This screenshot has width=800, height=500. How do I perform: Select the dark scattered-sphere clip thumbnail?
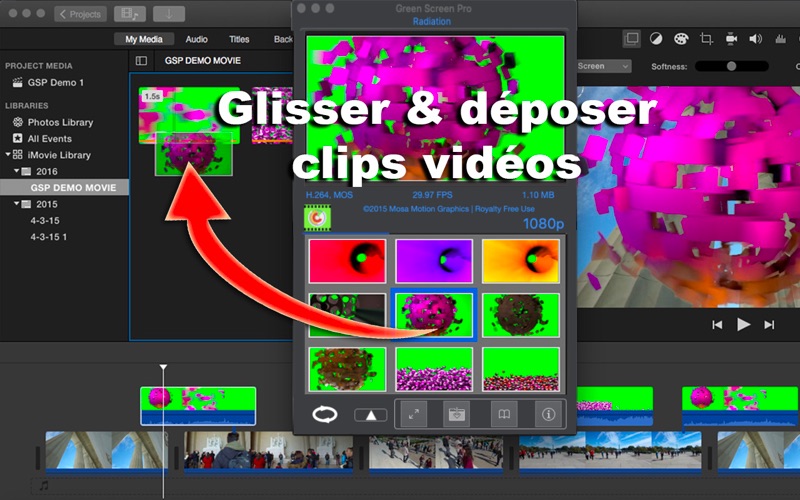coord(347,315)
